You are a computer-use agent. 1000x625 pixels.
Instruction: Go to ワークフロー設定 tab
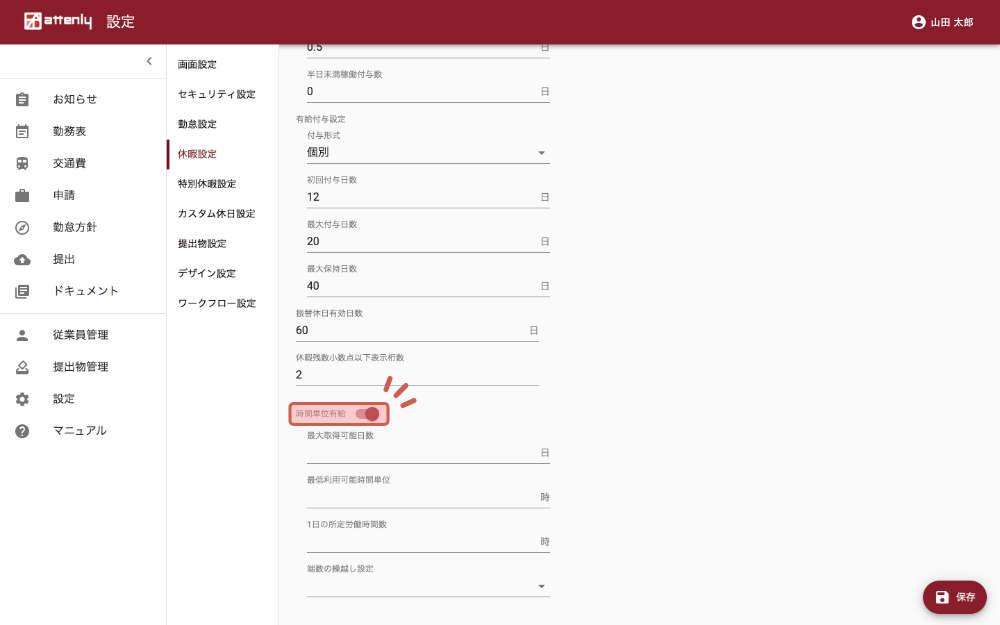click(x=216, y=303)
